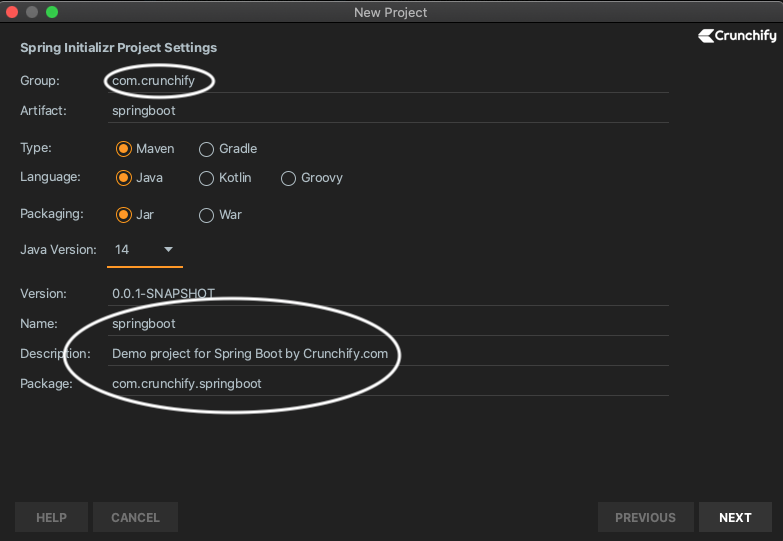Select Java language option
This screenshot has width=783, height=541.
(x=124, y=178)
